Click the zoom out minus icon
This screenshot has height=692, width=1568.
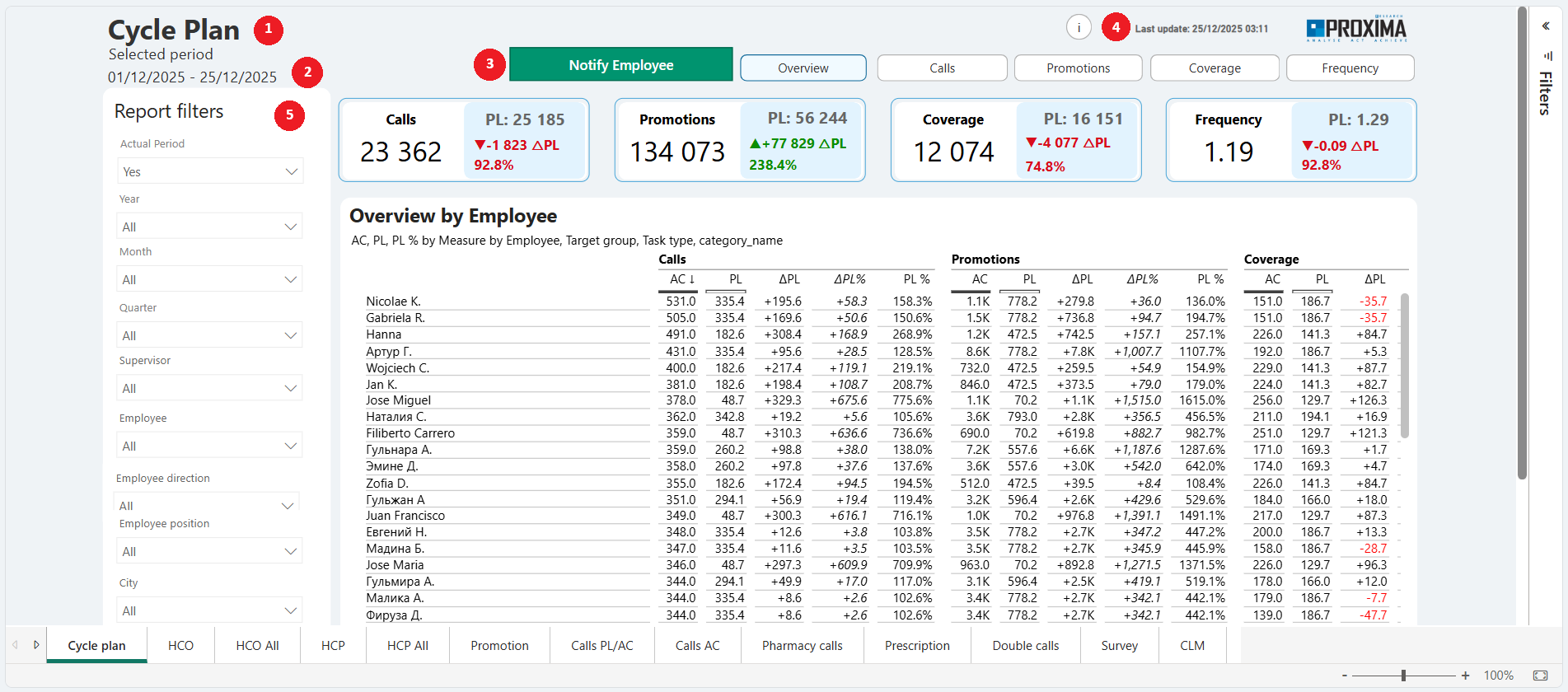click(1345, 676)
